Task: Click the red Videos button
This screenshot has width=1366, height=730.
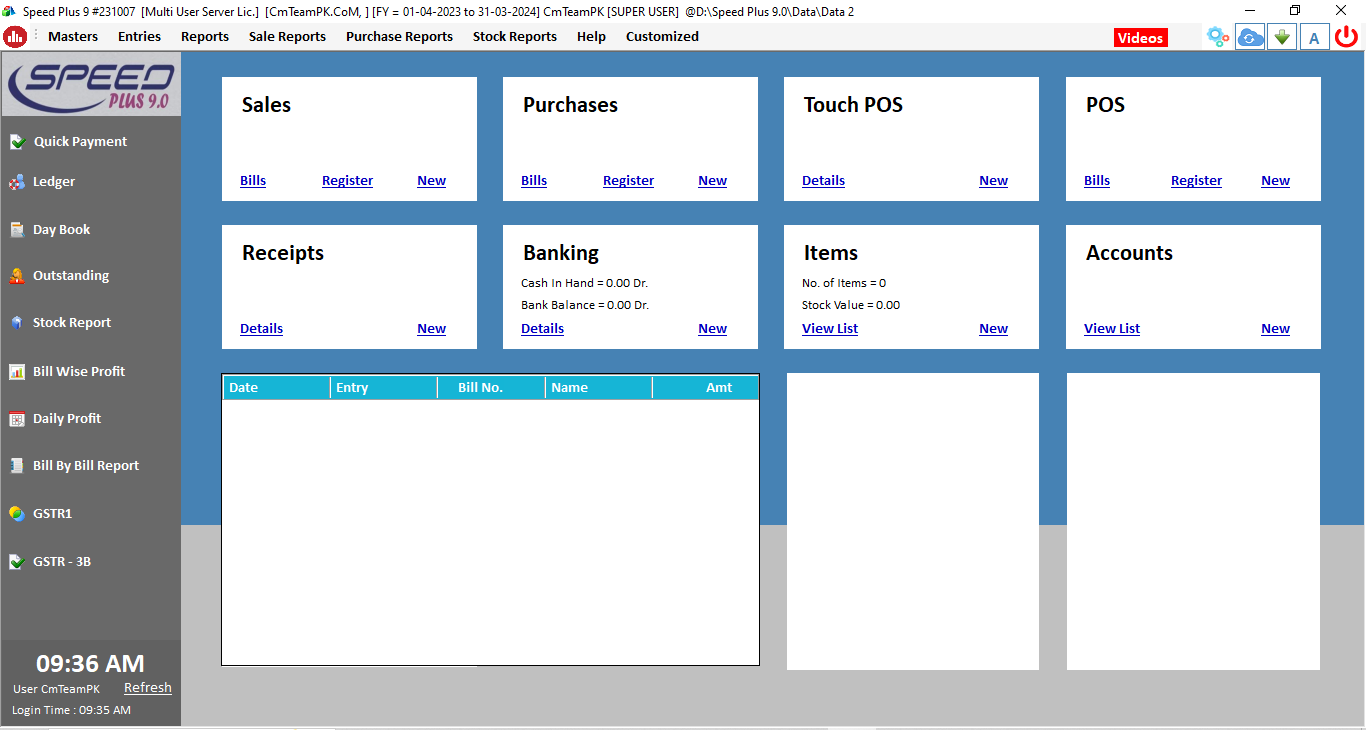Action: 1140,38
